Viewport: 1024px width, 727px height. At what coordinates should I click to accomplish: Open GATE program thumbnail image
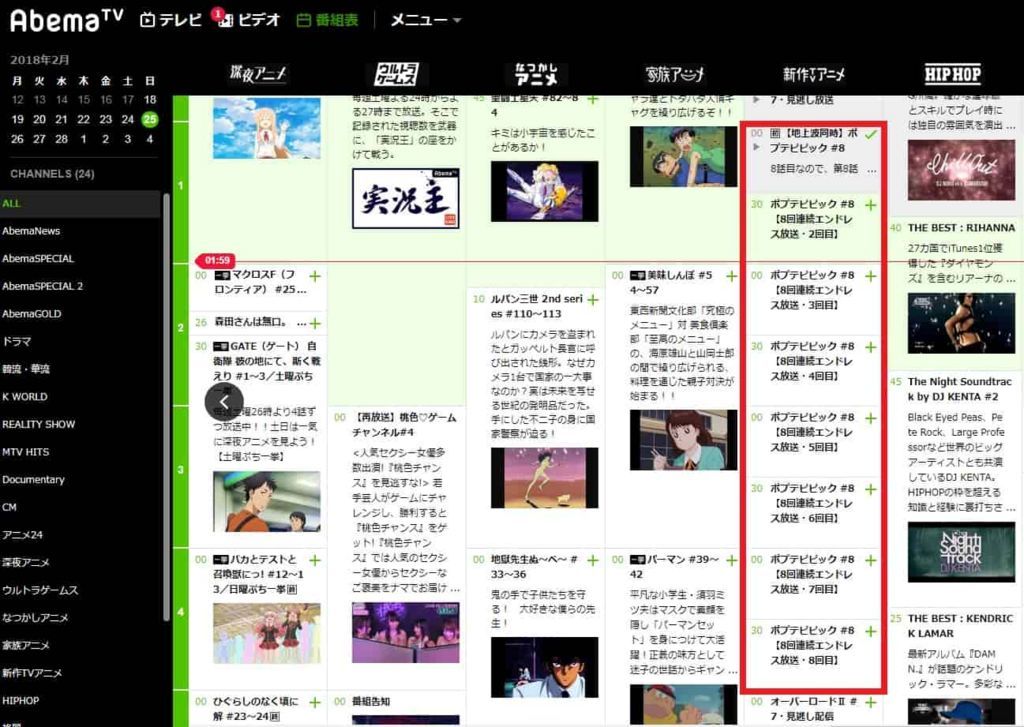tap(266, 502)
